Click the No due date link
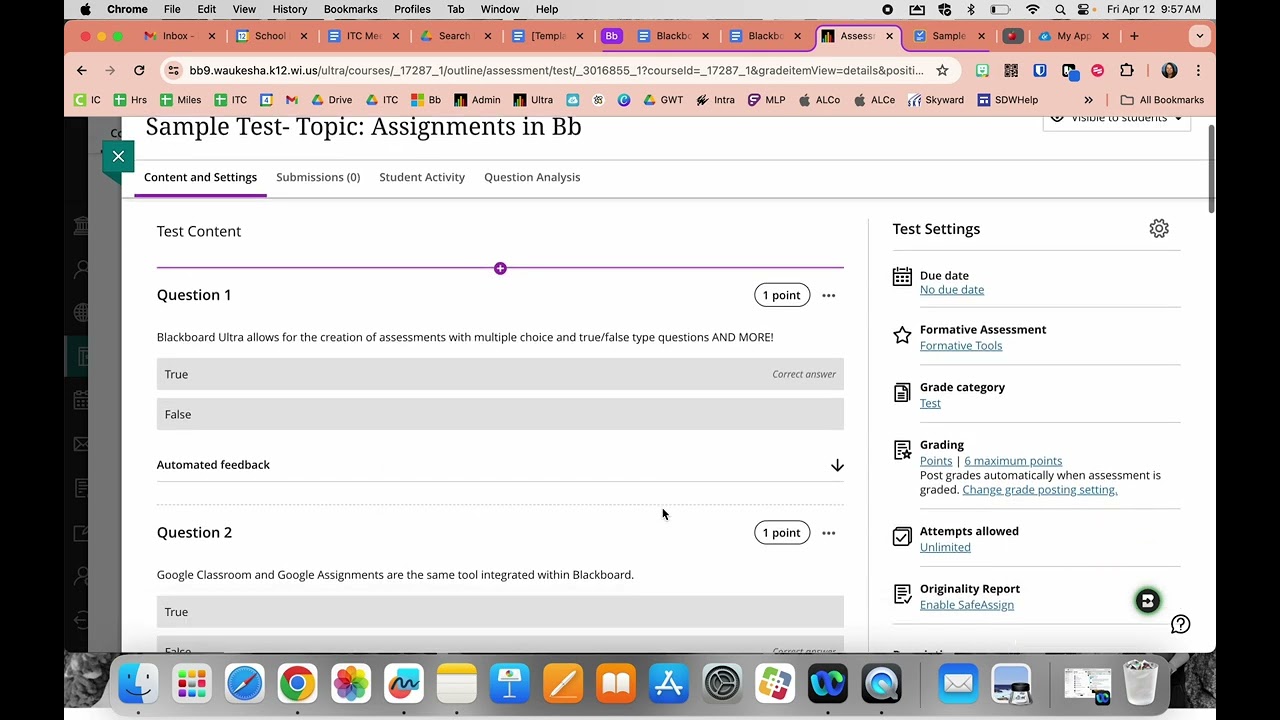Screen dimensions: 1280x720 [x=952, y=290]
